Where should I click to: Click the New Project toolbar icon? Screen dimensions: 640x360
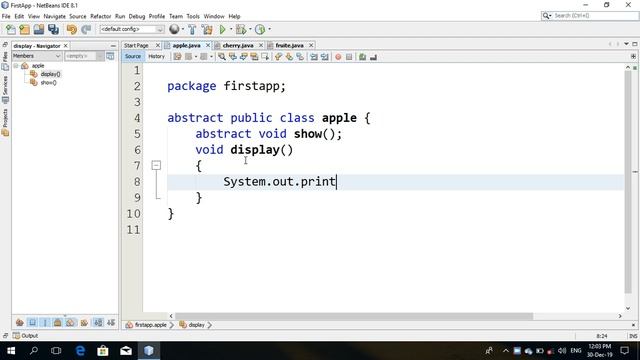pos(24,29)
